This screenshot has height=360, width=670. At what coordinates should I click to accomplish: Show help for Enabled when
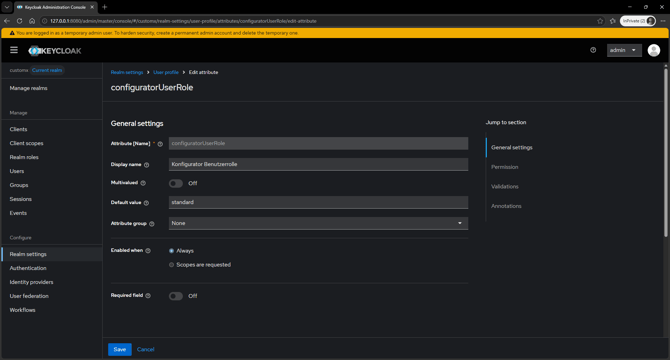click(x=148, y=251)
